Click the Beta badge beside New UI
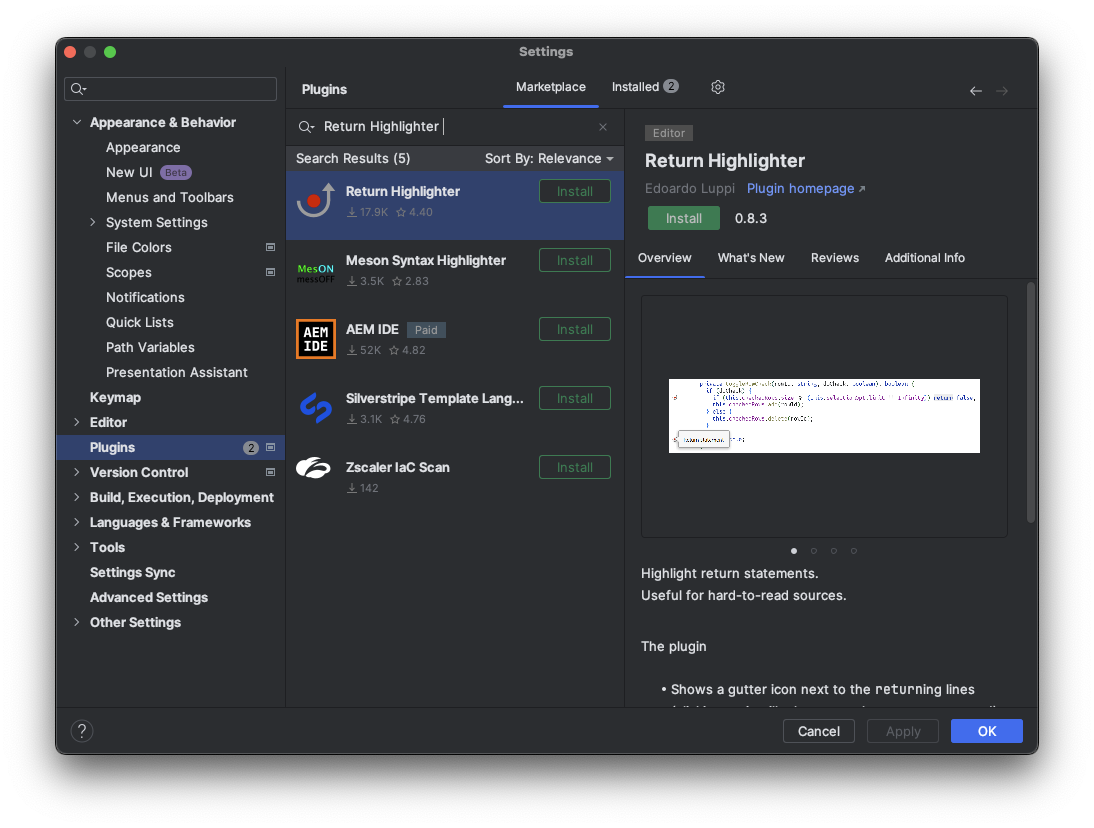The width and height of the screenshot is (1094, 828). (x=176, y=172)
